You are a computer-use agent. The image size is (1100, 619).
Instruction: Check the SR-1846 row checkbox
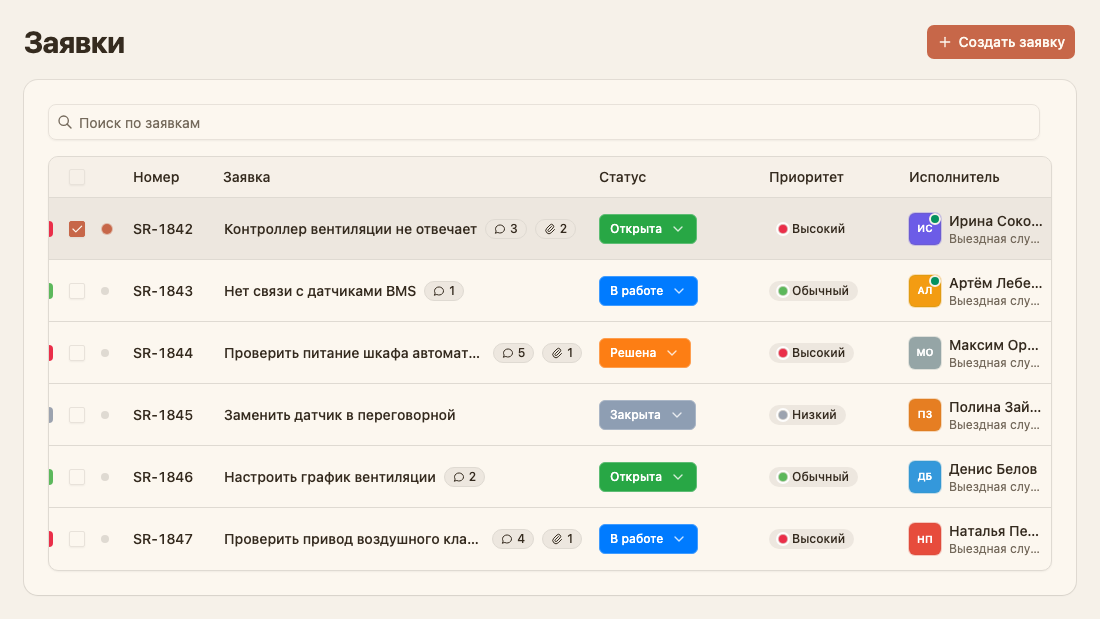(77, 477)
